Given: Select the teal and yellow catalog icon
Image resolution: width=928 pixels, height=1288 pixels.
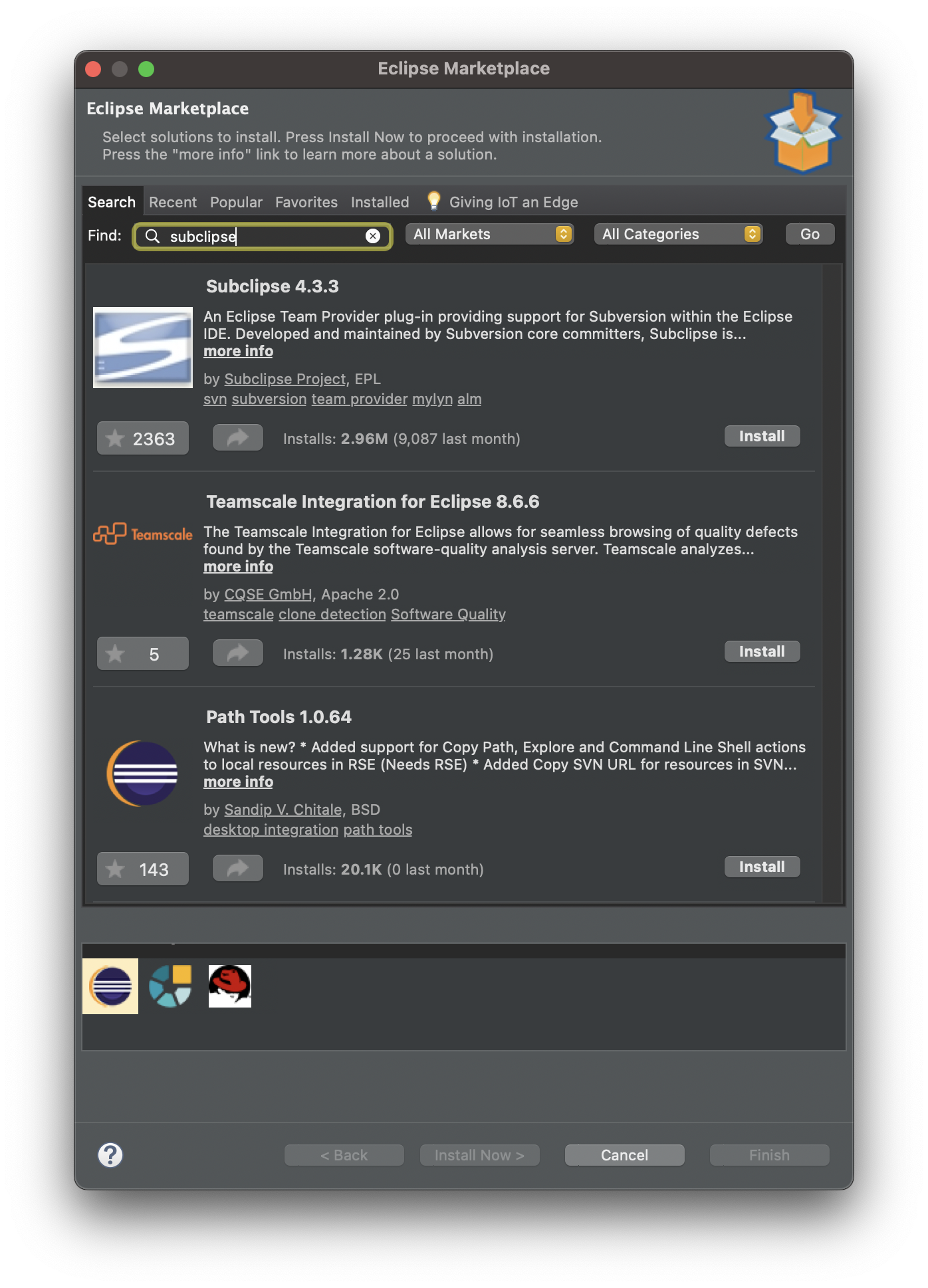Looking at the screenshot, I should [x=170, y=986].
